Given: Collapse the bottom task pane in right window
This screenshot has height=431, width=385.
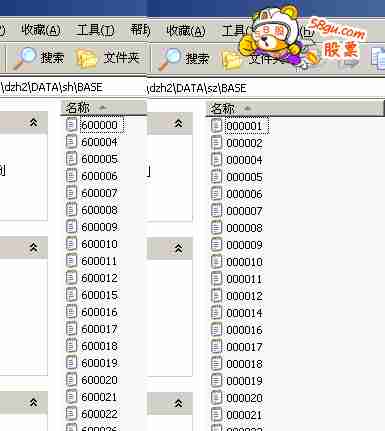Looking at the screenshot, I should pyautogui.click(x=179, y=403).
